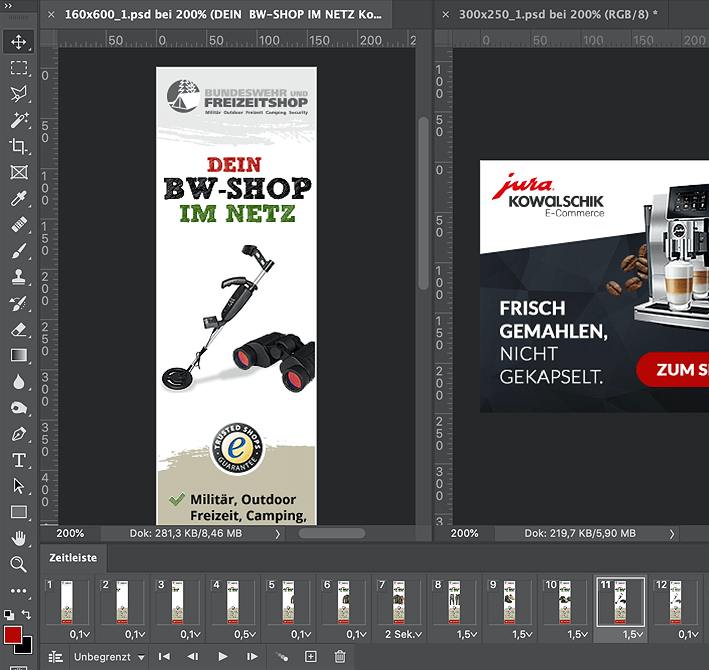Viewport: 709px width, 670px height.
Task: Select animation frame 7 thumbnail
Action: pos(399,602)
